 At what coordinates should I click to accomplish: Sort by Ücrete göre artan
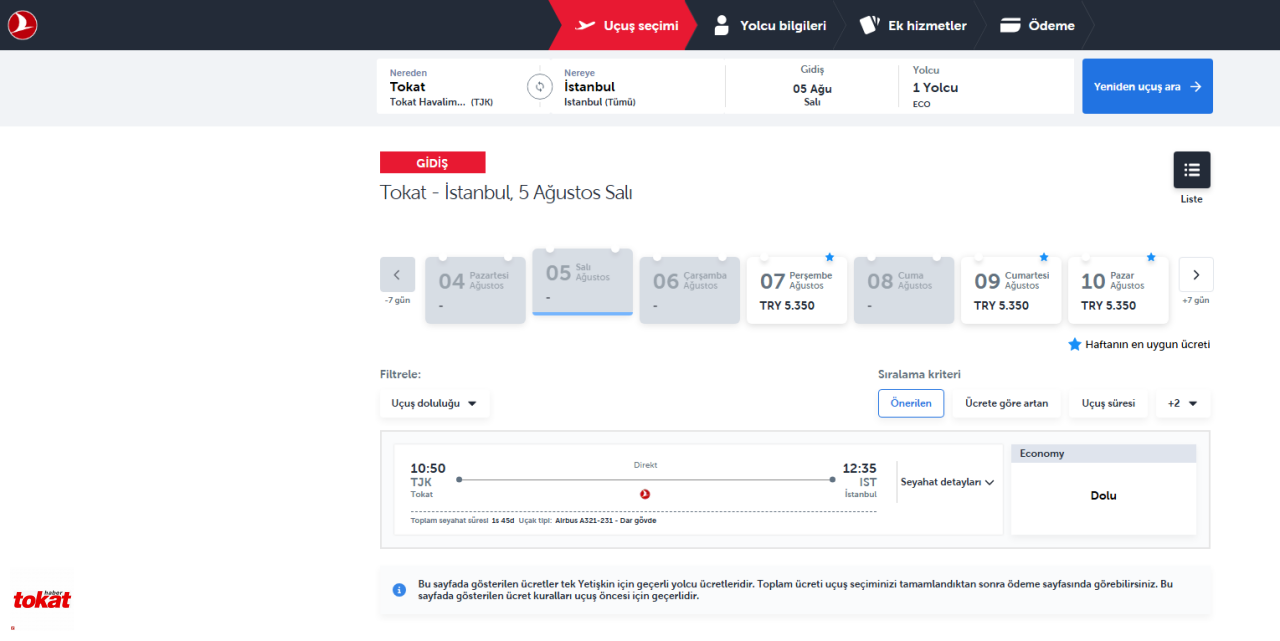pyautogui.click(x=1007, y=403)
